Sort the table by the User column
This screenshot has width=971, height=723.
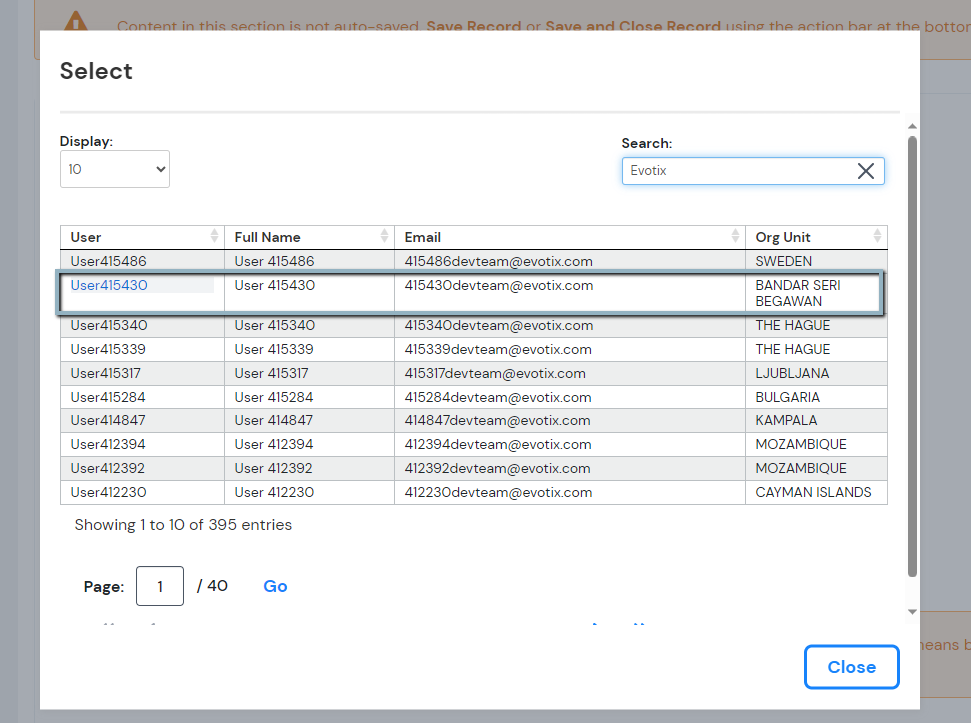tap(216, 237)
